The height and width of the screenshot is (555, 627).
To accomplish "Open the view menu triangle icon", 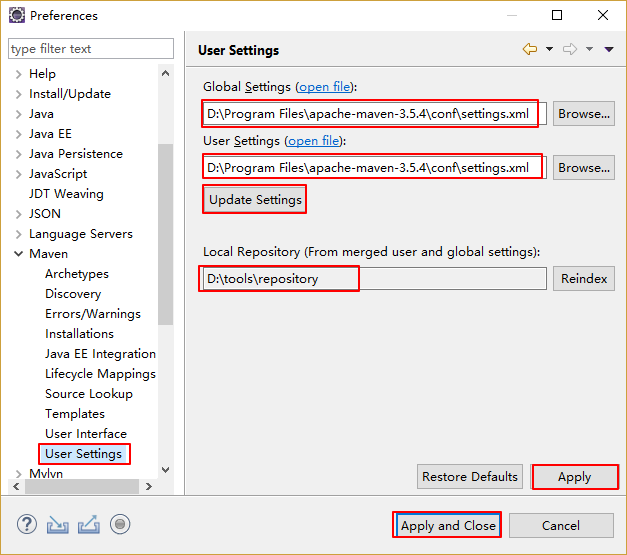I will coord(609,50).
